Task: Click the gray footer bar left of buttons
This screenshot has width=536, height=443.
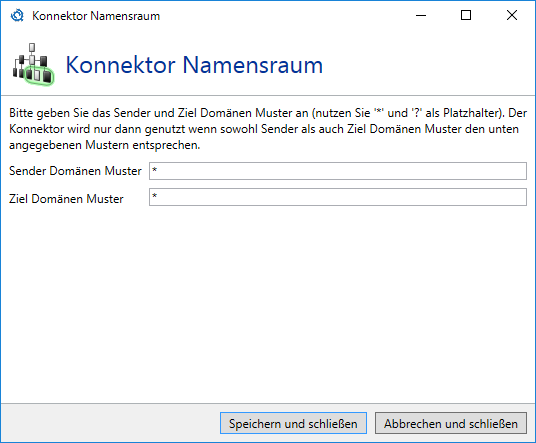Action: [x=109, y=423]
